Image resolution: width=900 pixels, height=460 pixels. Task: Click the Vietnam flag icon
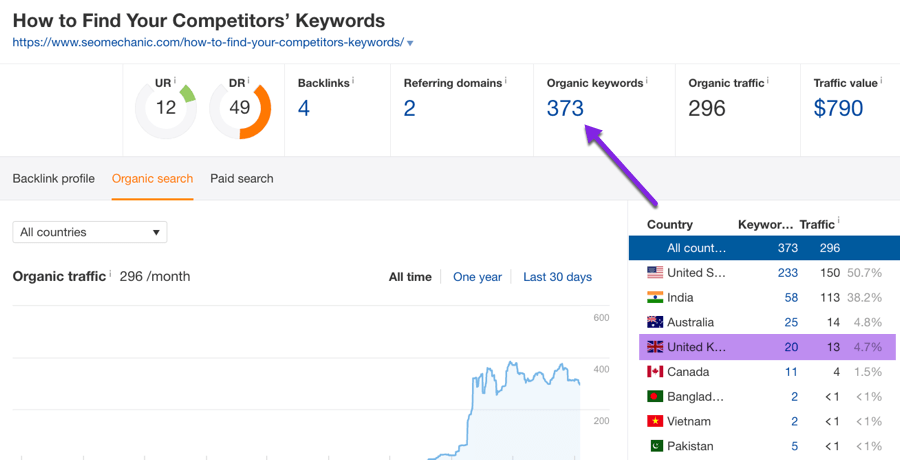pos(655,421)
